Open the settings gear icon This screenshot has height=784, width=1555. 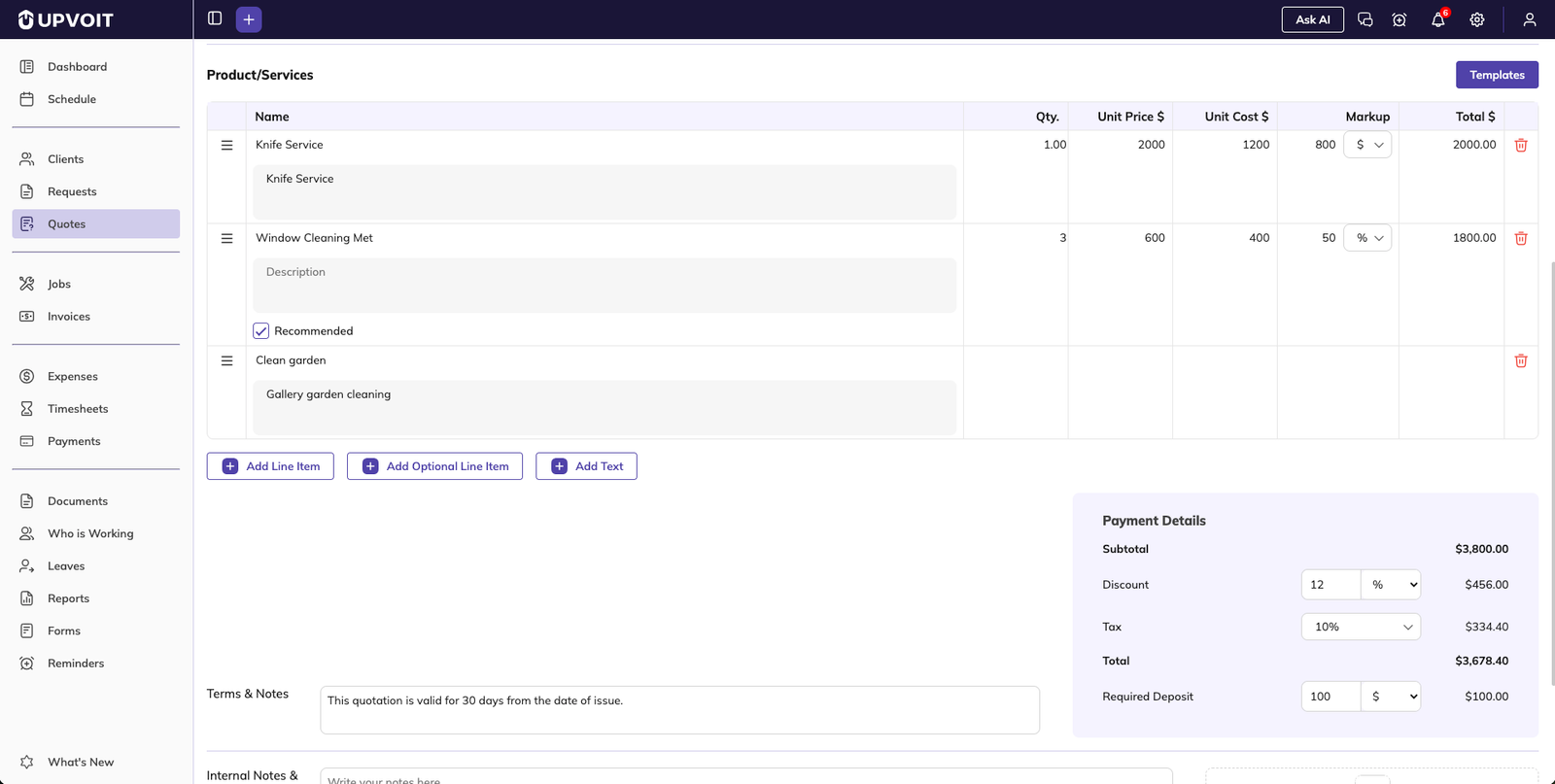coord(1476,19)
